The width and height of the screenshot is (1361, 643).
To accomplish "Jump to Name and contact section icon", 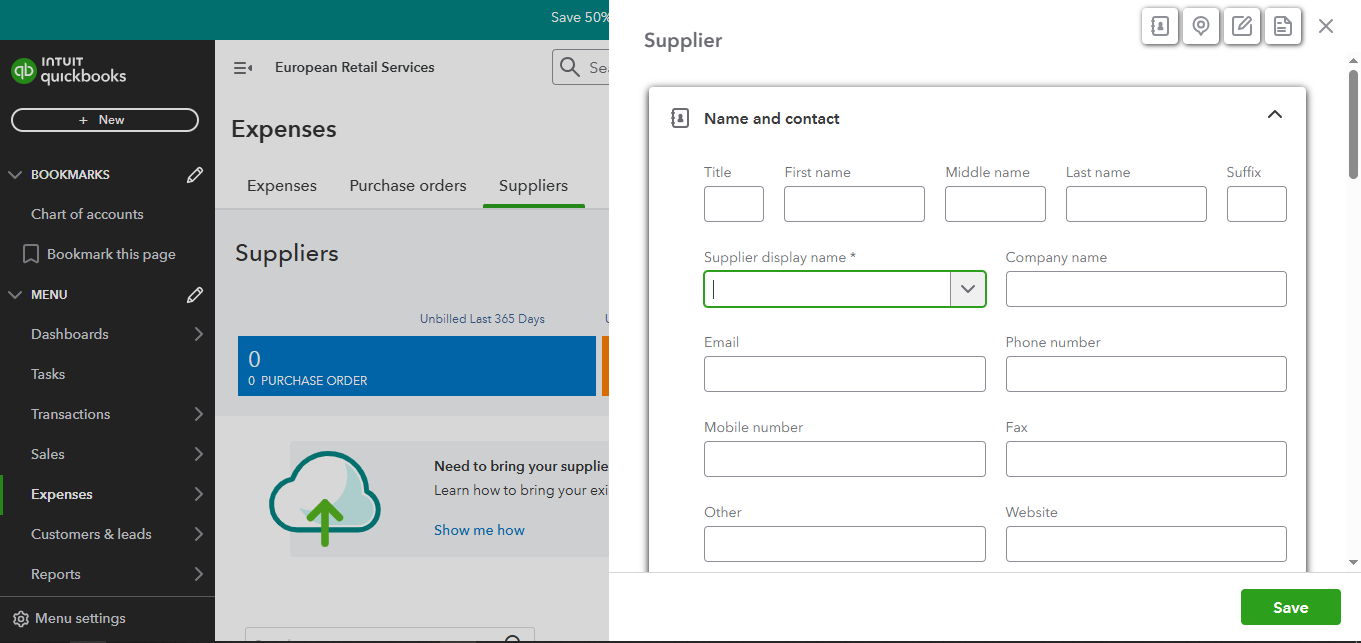I will pos(1160,27).
